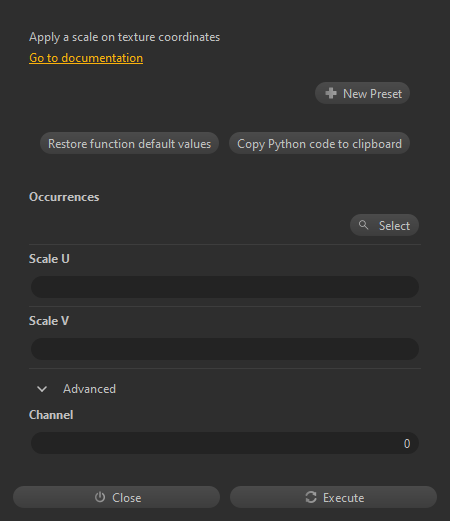Restore function default values
The image size is (450, 521).
129,143
